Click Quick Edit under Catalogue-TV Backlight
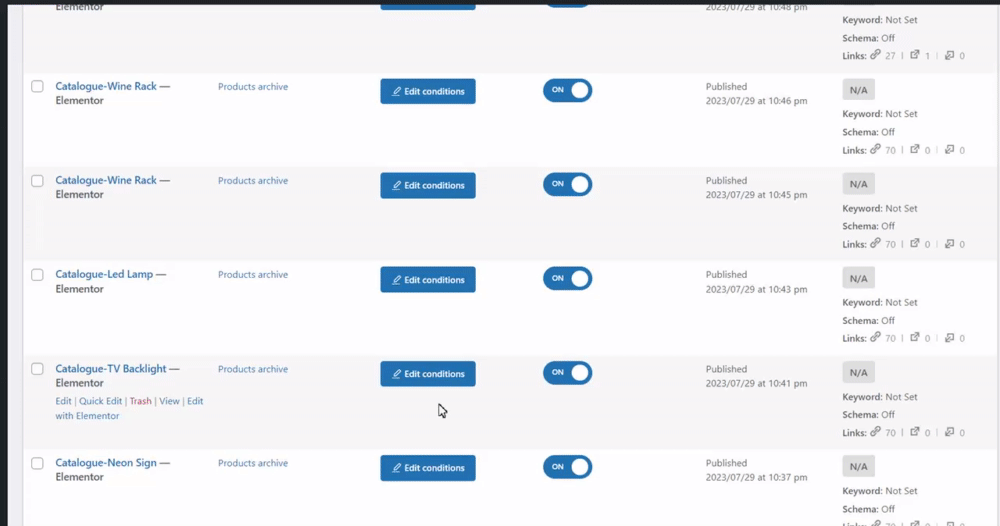This screenshot has width=1000, height=526. (100, 401)
